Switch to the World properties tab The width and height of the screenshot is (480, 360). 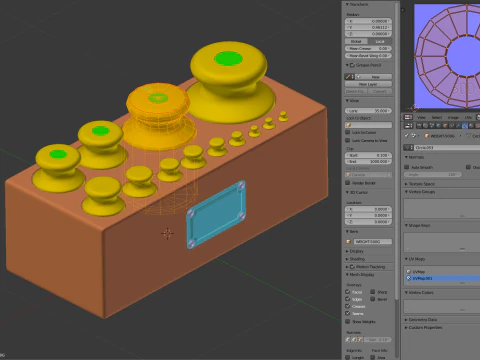[x=439, y=126]
